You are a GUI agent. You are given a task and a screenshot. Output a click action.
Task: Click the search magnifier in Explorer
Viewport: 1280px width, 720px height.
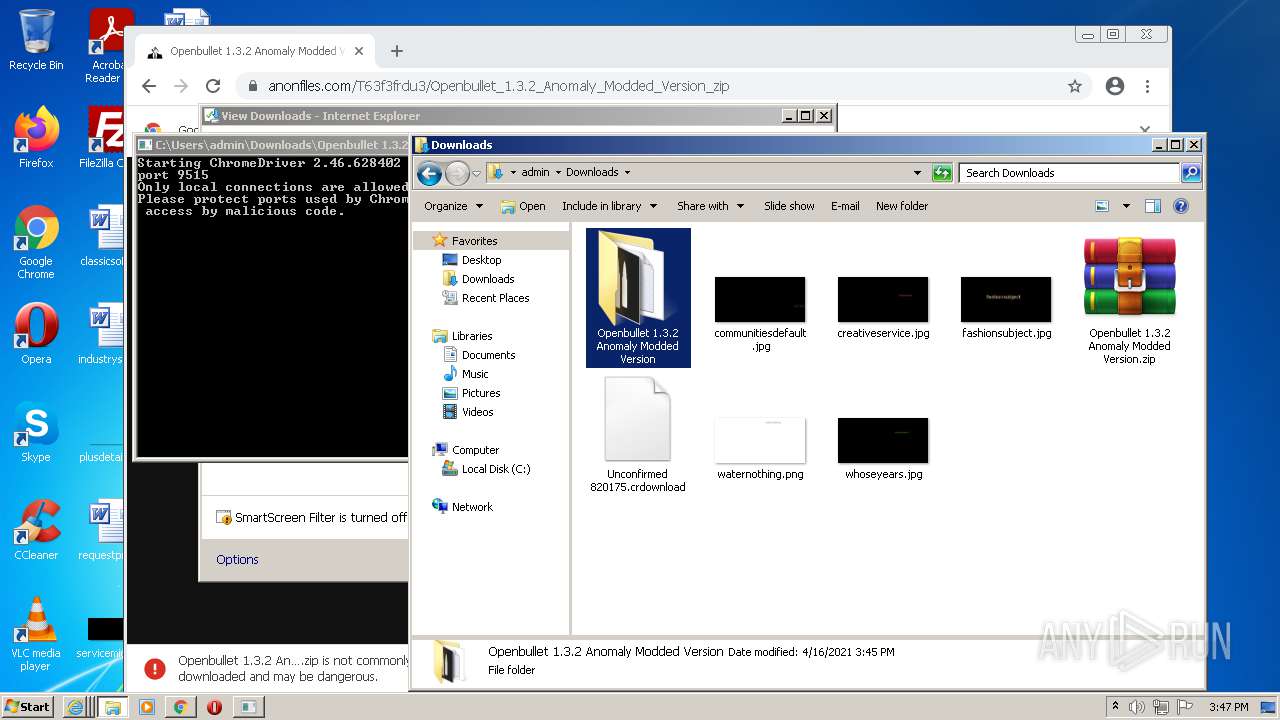pos(1190,173)
